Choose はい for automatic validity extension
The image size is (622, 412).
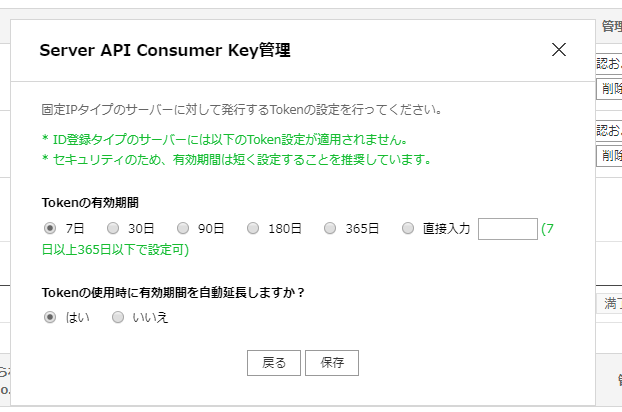(50, 317)
